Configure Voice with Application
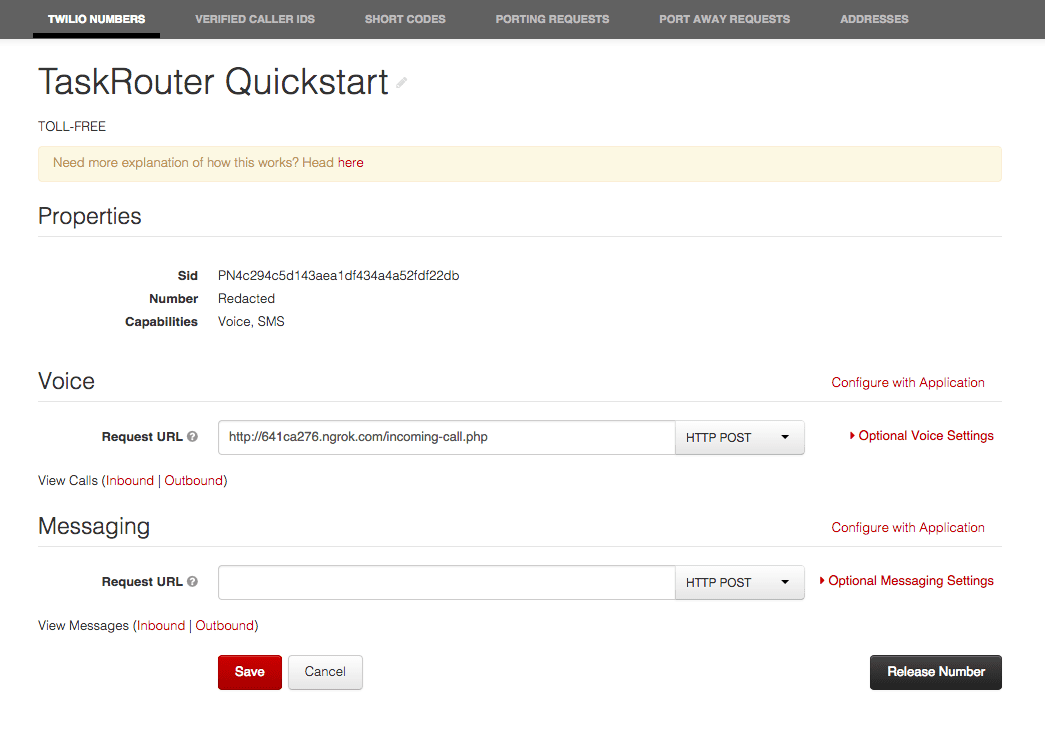The height and width of the screenshot is (746, 1045). (x=907, y=382)
